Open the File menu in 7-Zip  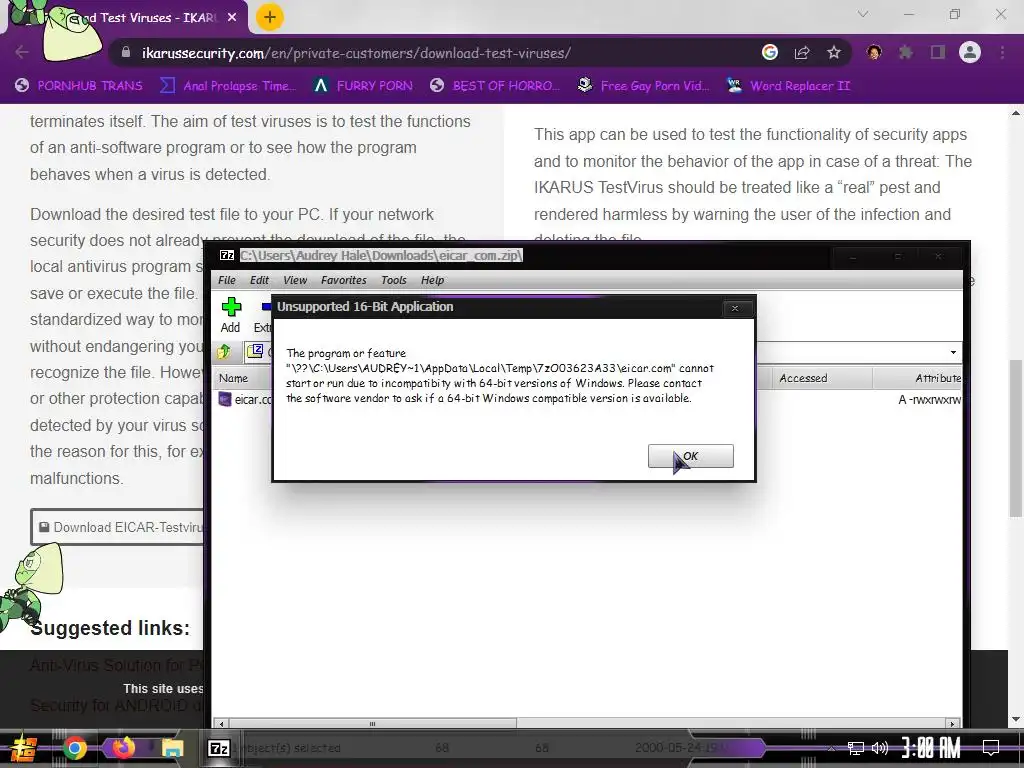(x=227, y=280)
